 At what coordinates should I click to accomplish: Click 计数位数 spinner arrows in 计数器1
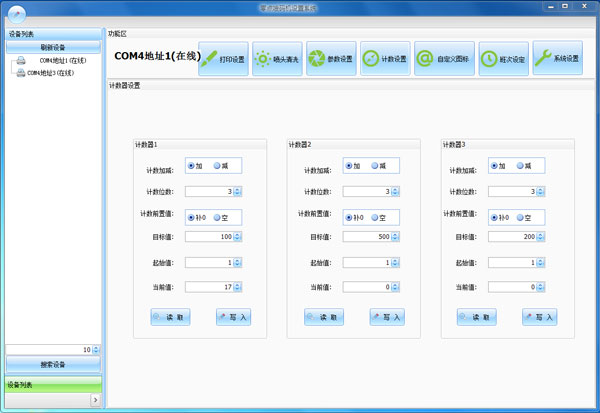pyautogui.click(x=237, y=191)
